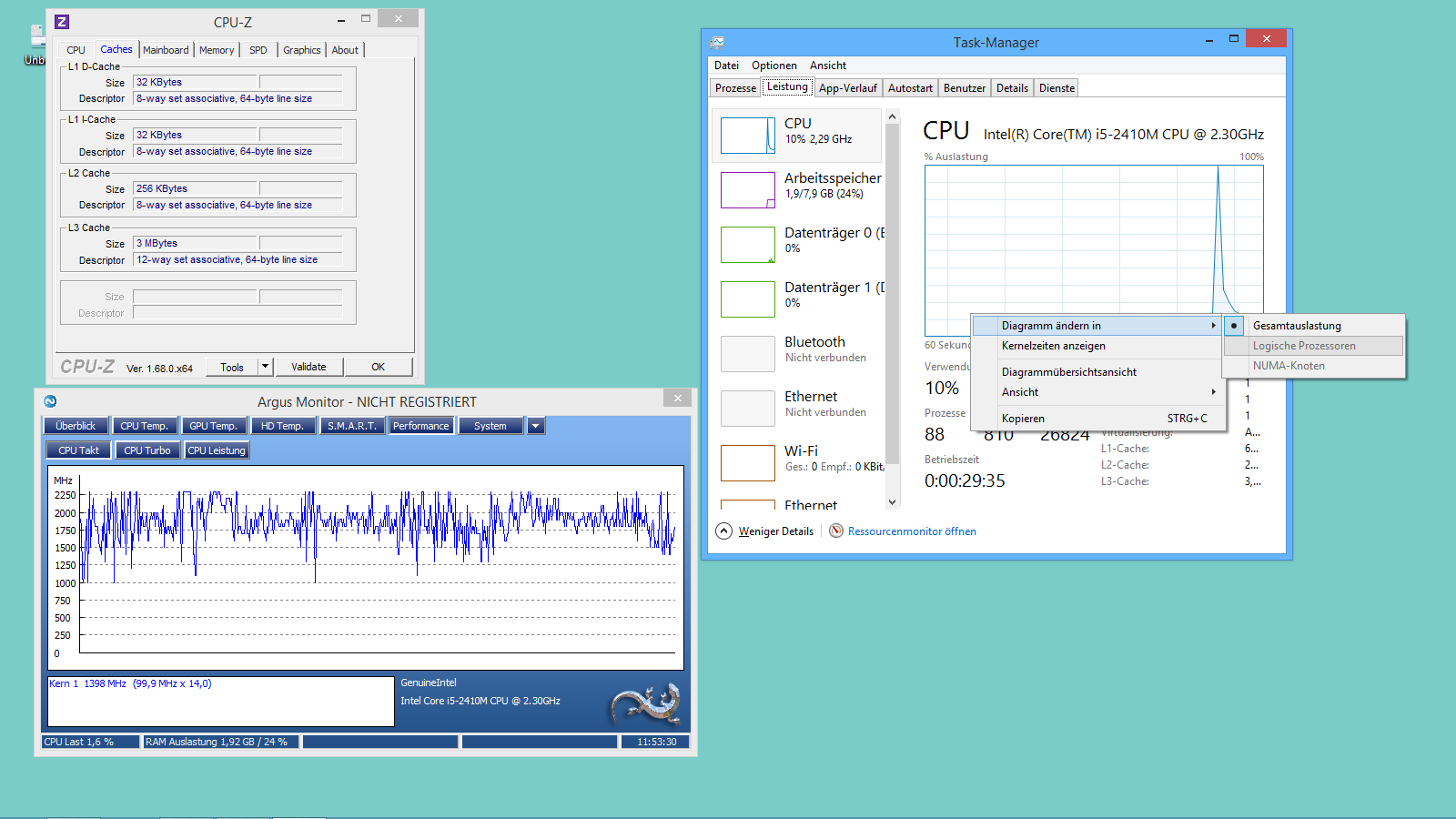Click the Task-Manager sidebar scroll down arrow
The height and width of the screenshot is (819, 1456).
click(x=892, y=501)
